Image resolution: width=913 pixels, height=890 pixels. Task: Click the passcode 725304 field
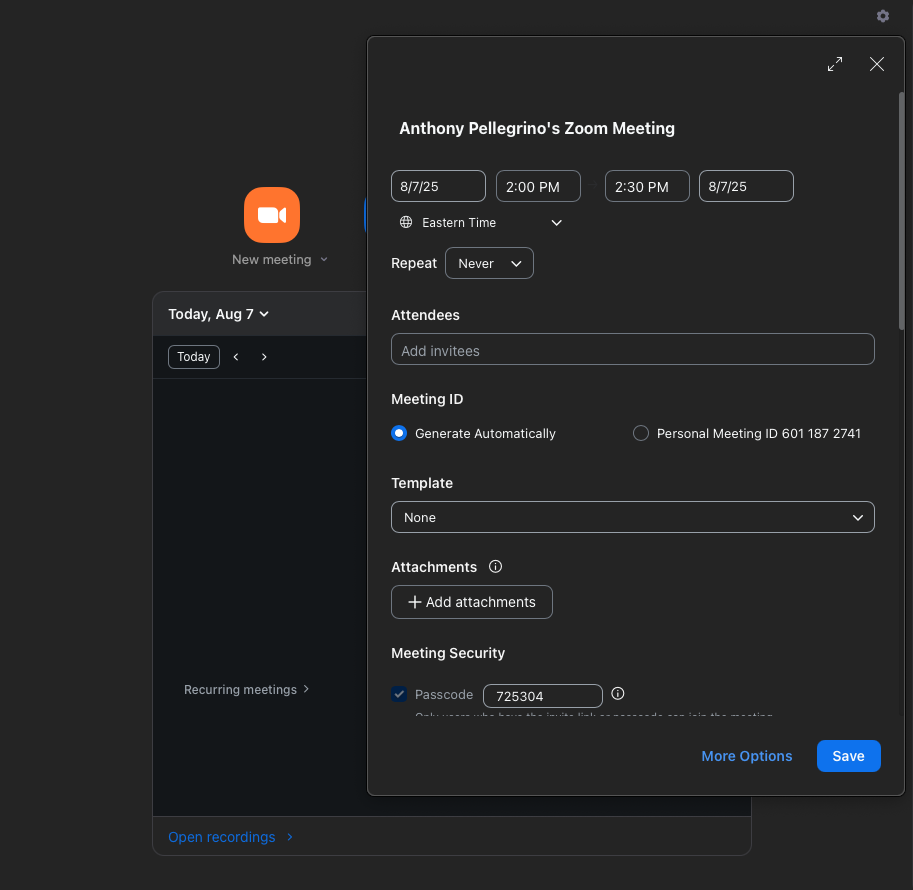pyautogui.click(x=543, y=696)
